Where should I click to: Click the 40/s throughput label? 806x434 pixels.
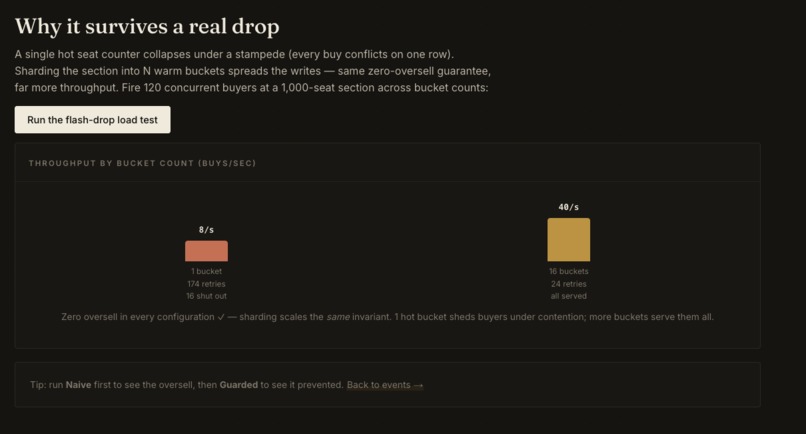point(569,207)
